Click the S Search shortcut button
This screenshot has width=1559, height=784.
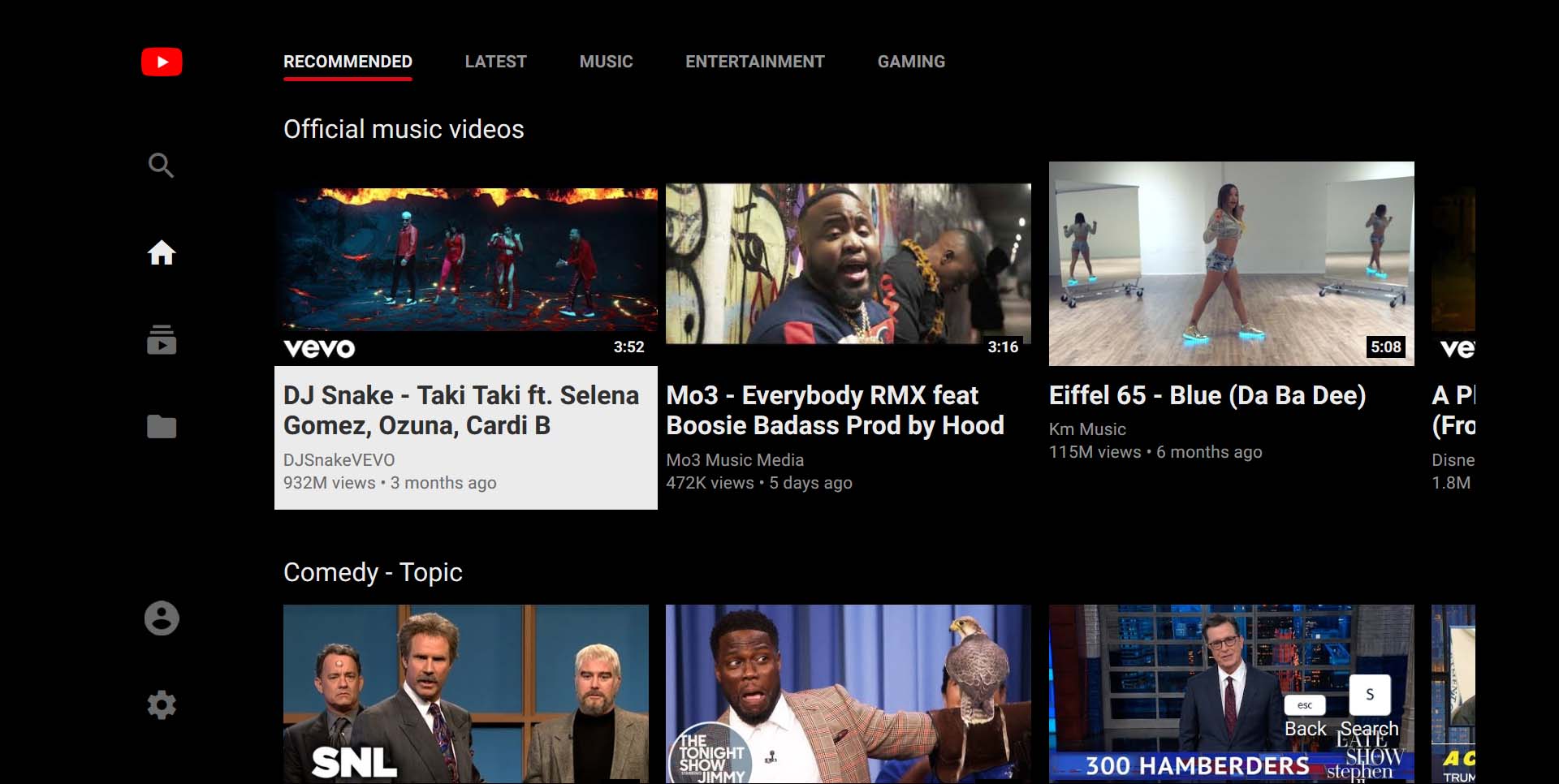[1369, 695]
